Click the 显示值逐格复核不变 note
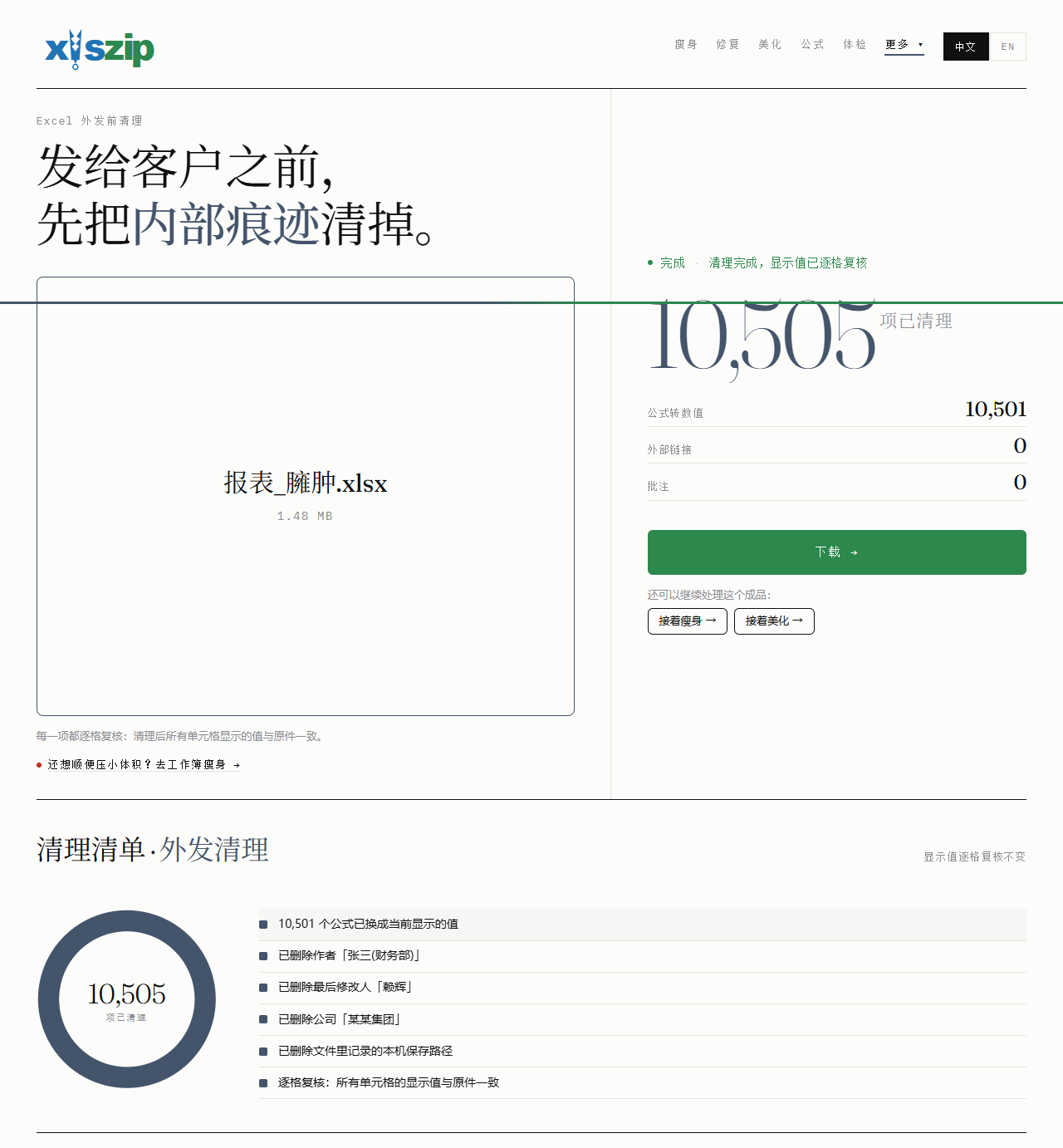 tap(975, 856)
